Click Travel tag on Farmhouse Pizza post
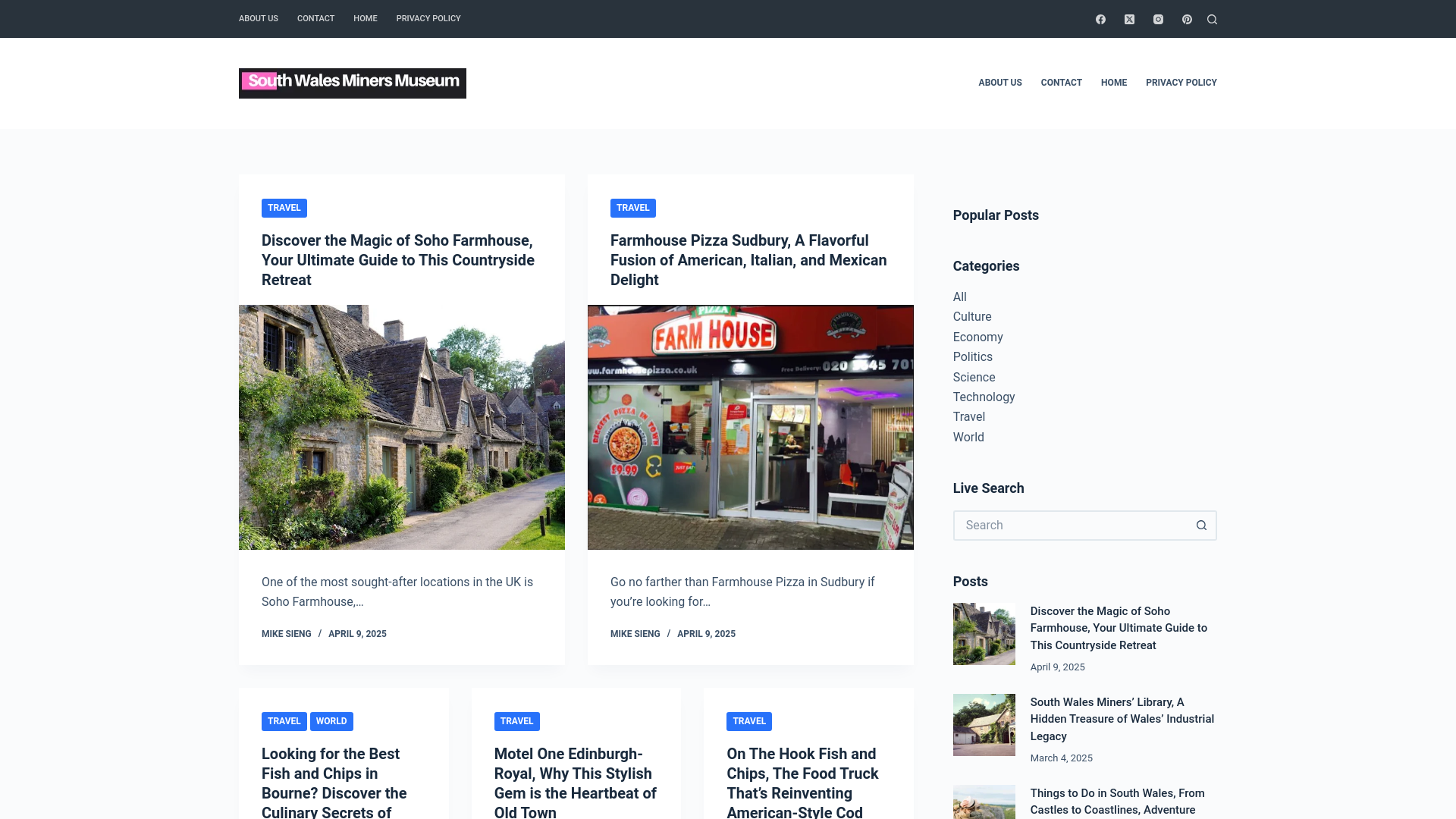This screenshot has width=1456, height=819. point(633,208)
